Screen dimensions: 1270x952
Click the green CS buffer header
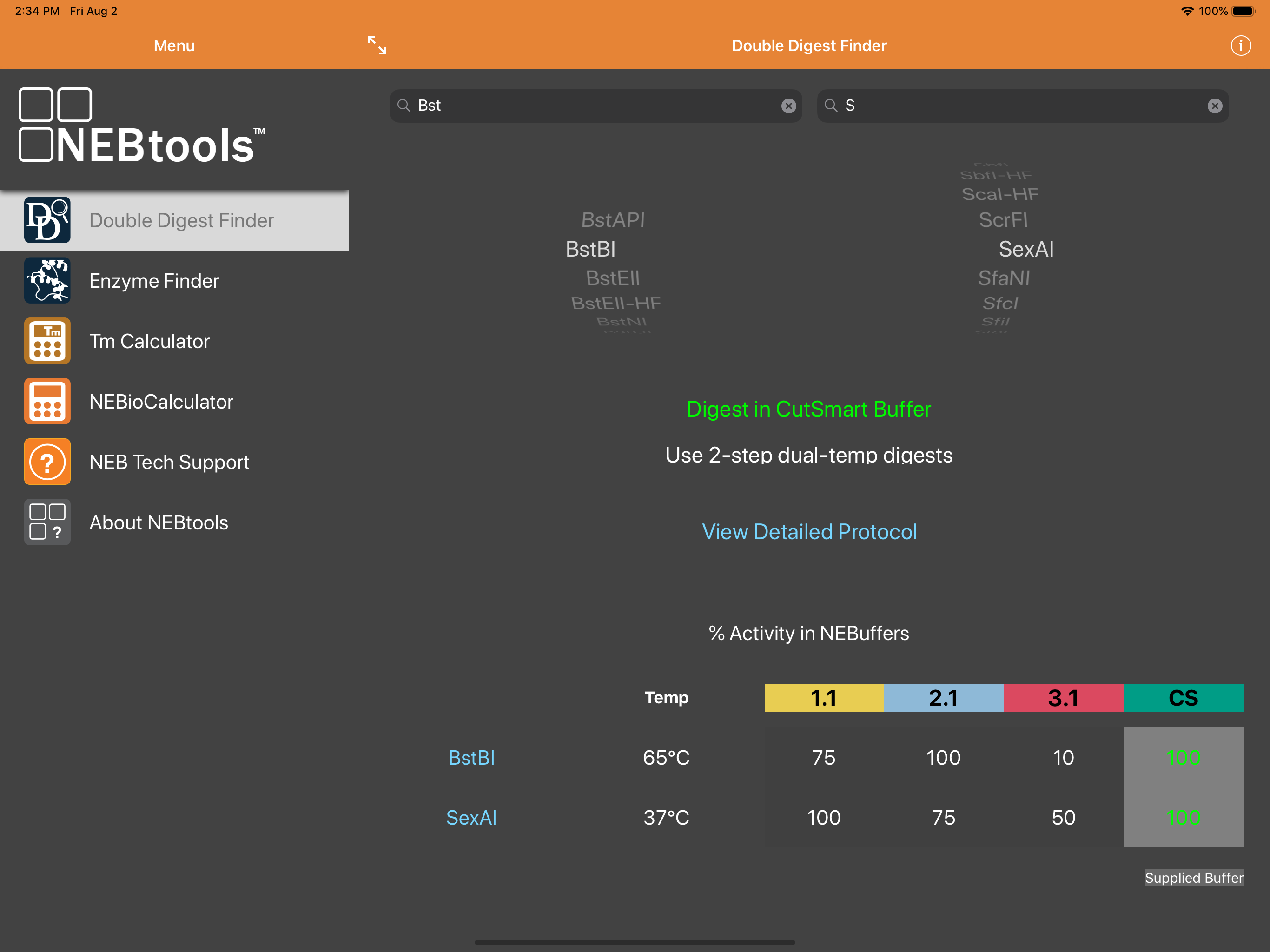tap(1184, 698)
